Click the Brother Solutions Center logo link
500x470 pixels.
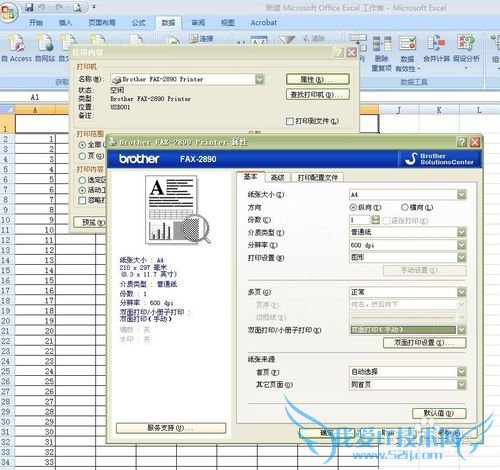pos(439,159)
